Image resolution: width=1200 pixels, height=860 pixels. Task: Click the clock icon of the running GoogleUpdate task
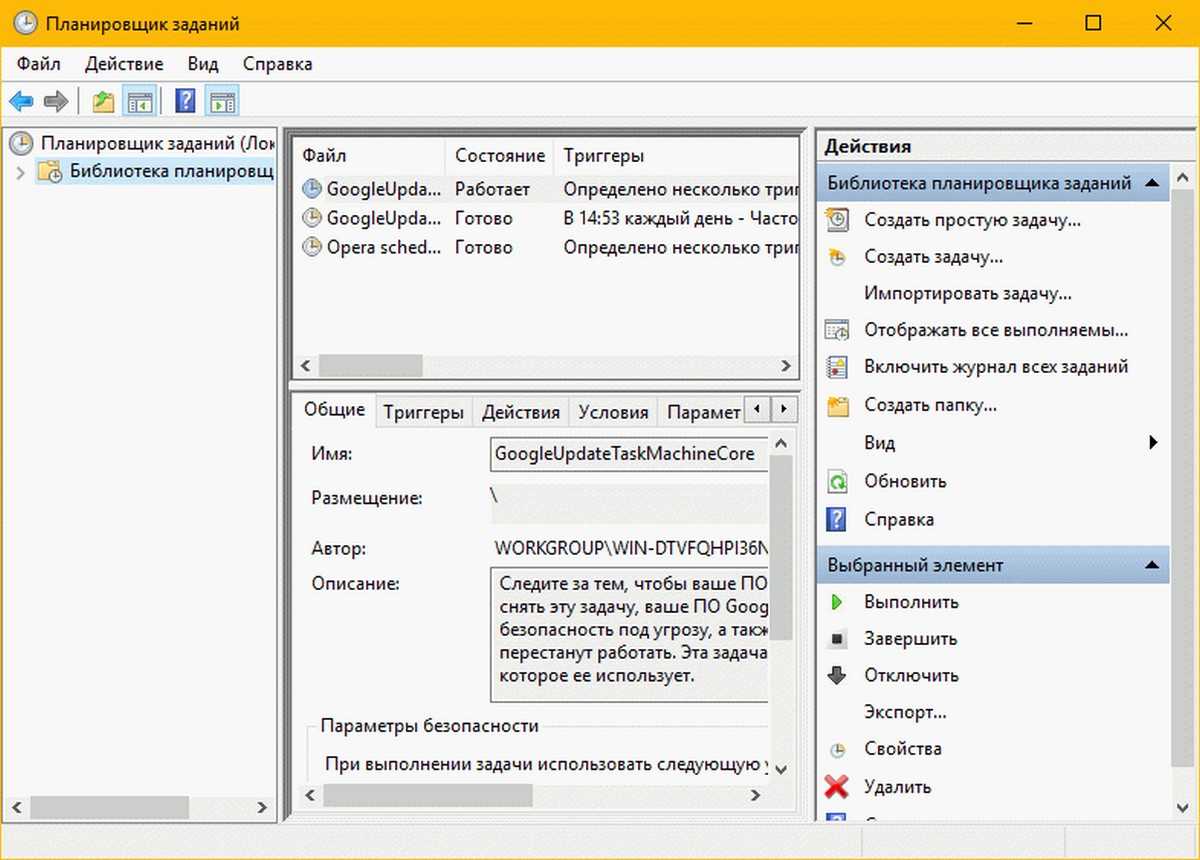click(312, 188)
